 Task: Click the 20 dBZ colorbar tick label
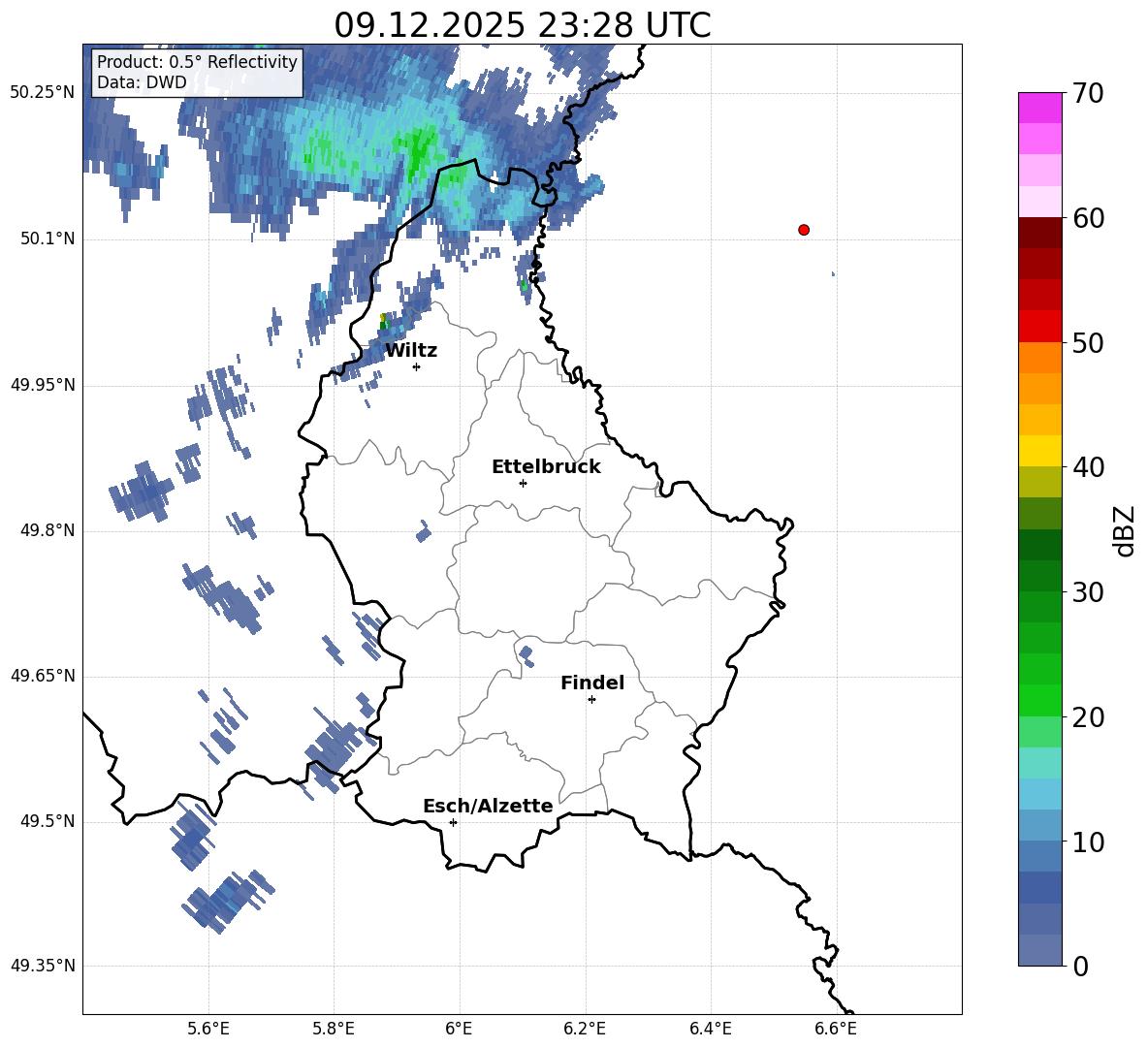1088,716
